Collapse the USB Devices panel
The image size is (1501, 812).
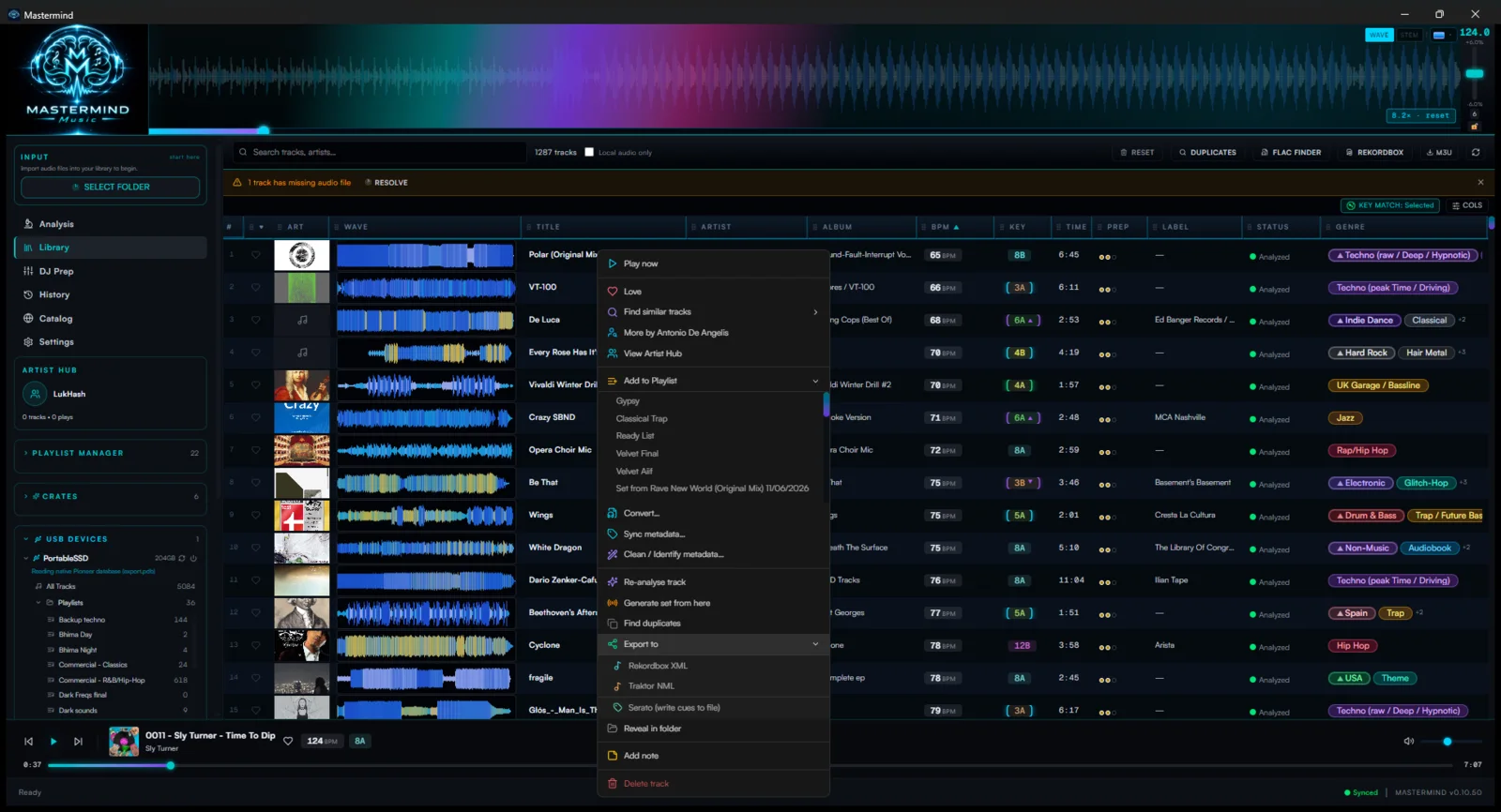(x=111, y=539)
